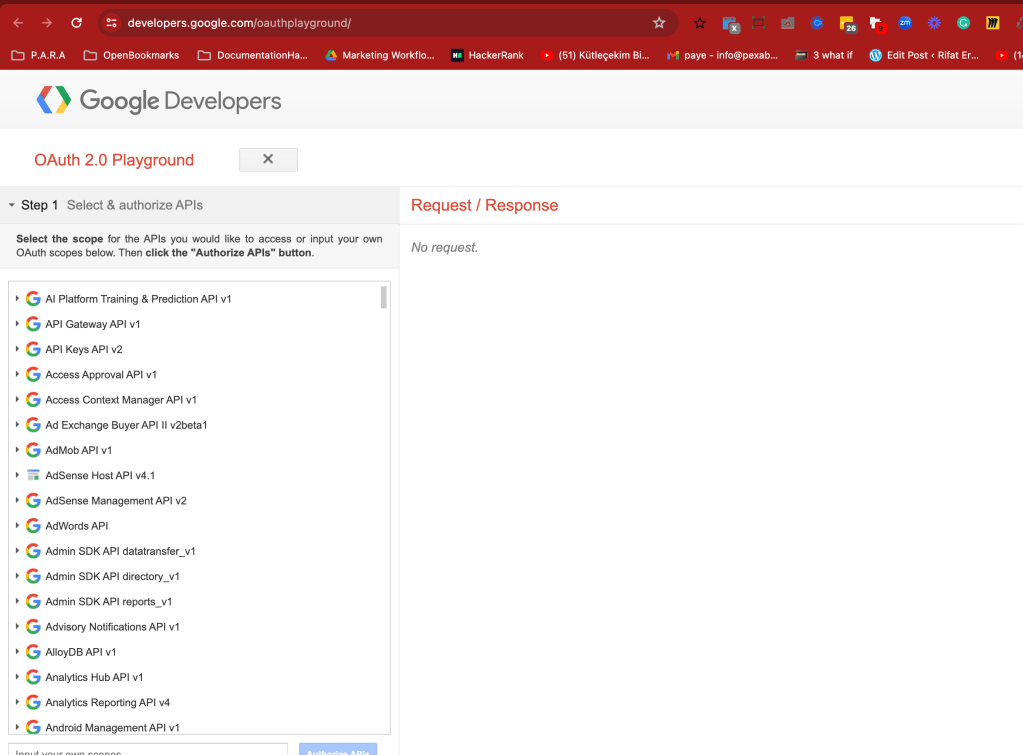This screenshot has width=1023, height=755.
Task: Expand the API Keys API v2 scopes
Action: (17, 349)
